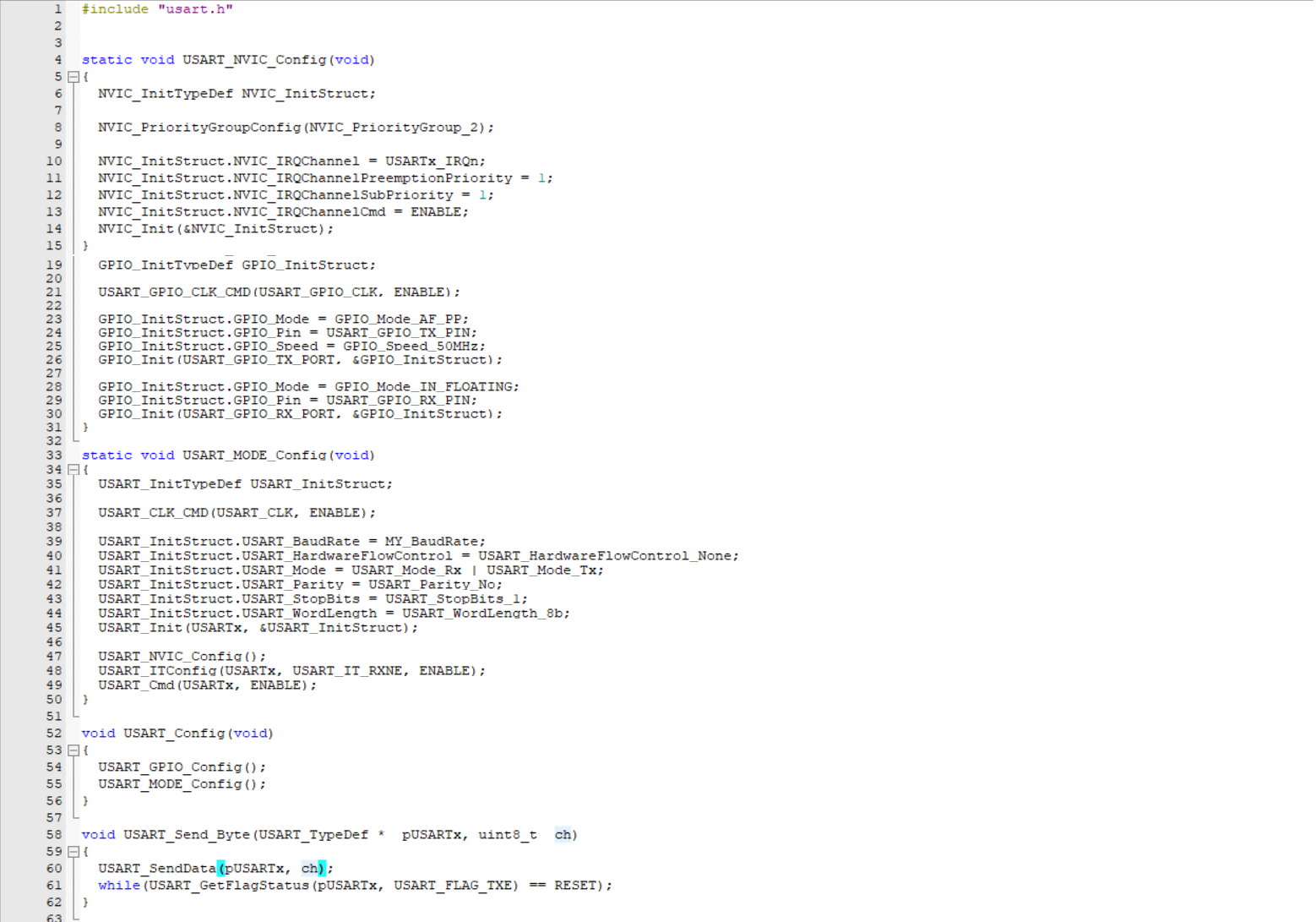Collapse the USART_Send_Byte function fold at line 59
Screen dimensions: 1316x922
73,852
